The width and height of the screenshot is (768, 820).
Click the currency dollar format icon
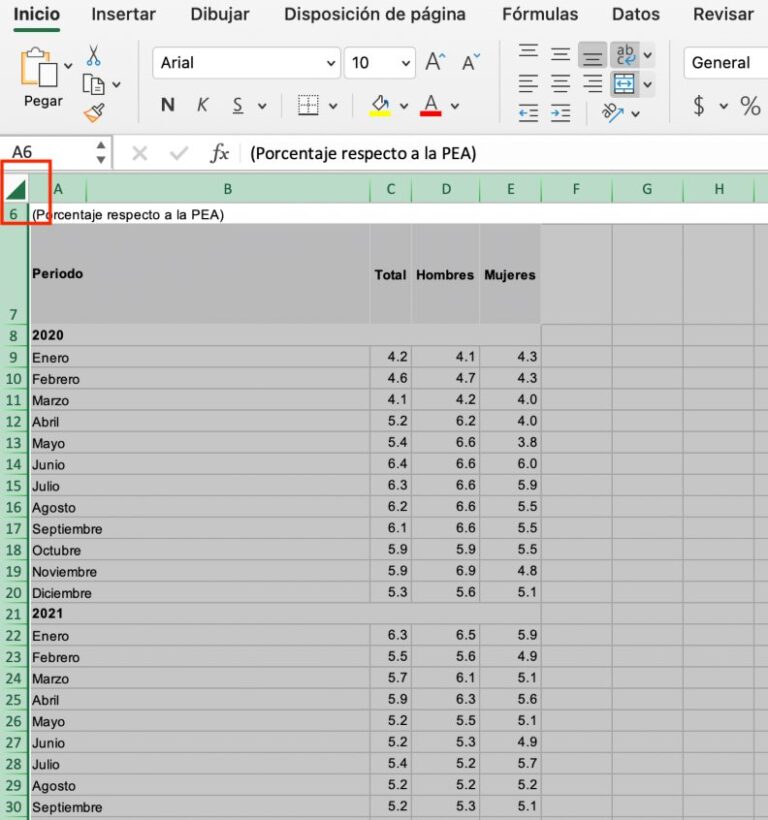[699, 105]
